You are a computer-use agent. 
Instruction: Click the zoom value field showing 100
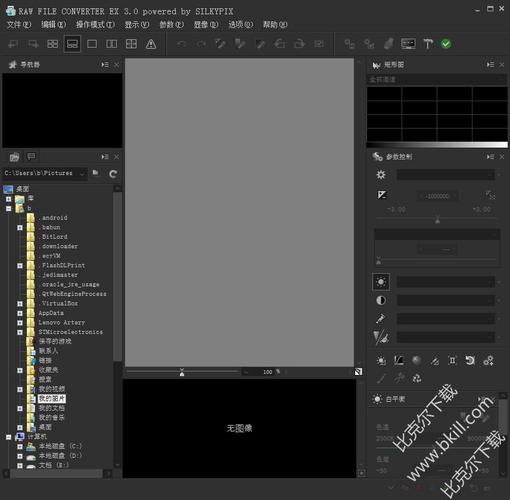[x=263, y=372]
